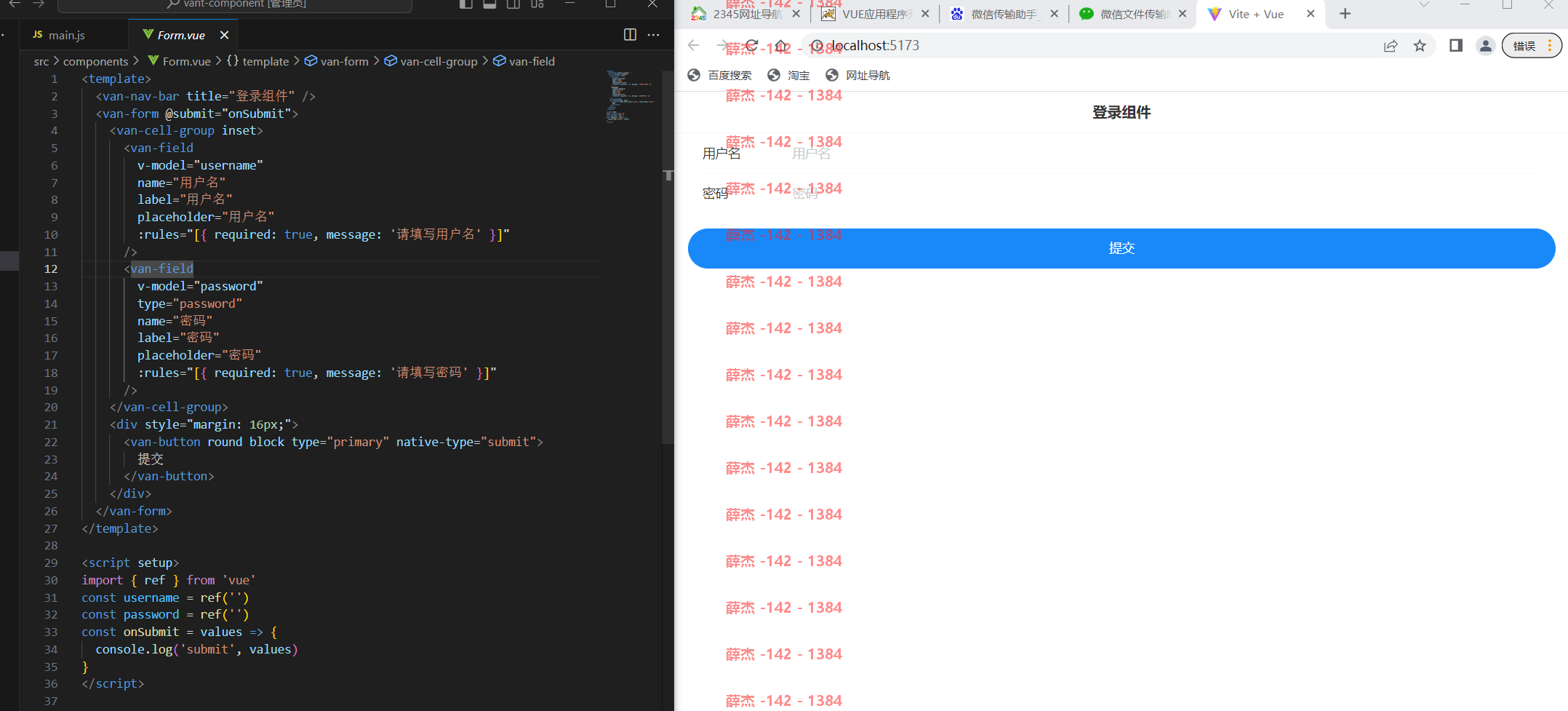The height and width of the screenshot is (711, 1568).
Task: Go back with VS Code navigation arrow
Action: point(15,4)
